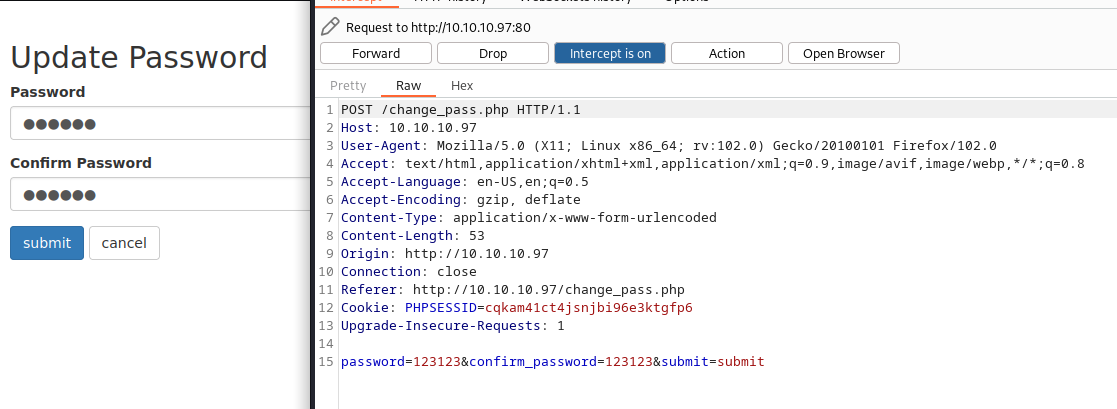Drop the intercepted request
Viewport: 1117px width, 409px height.
[x=493, y=53]
